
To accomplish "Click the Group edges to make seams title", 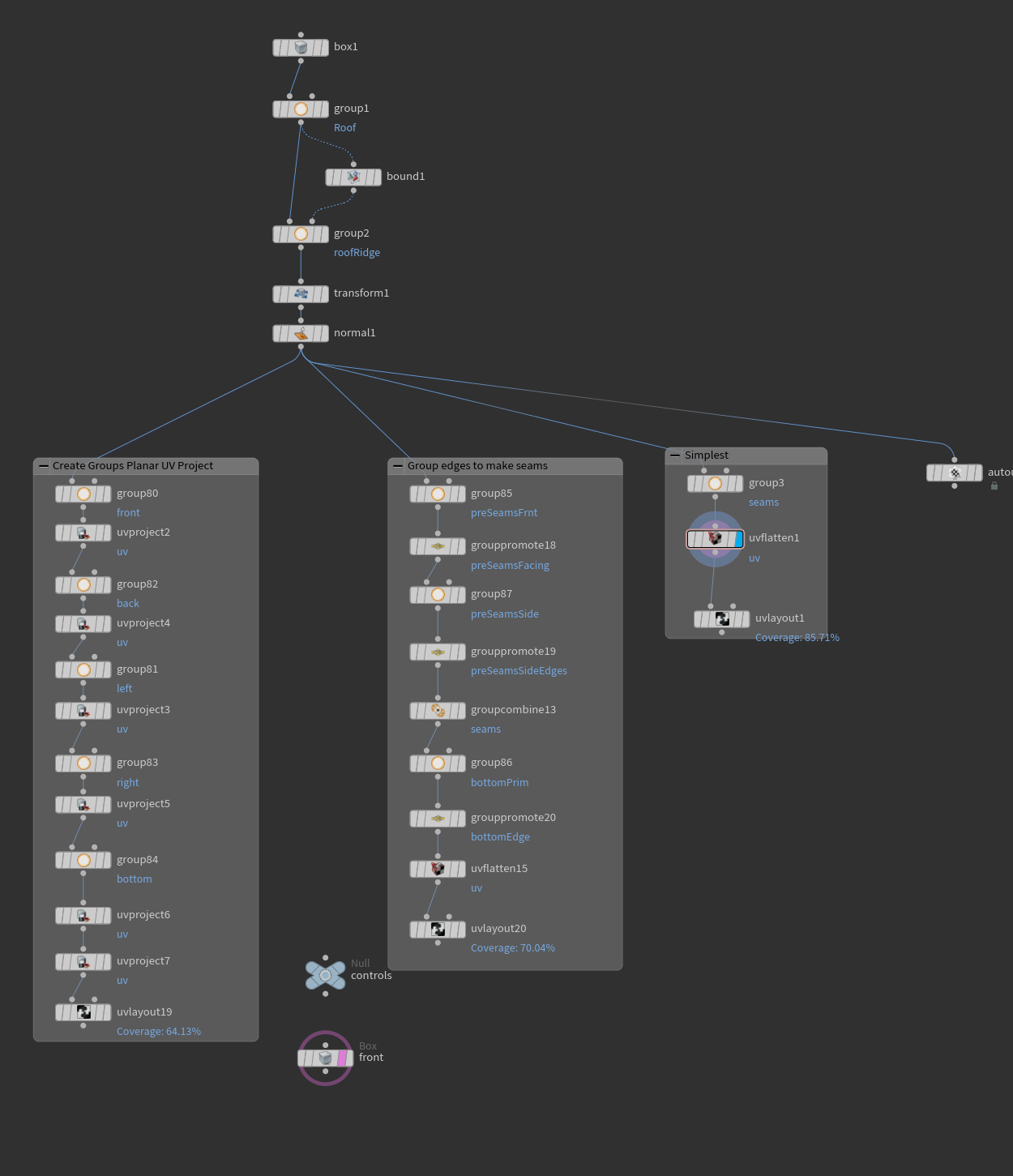I will tap(477, 465).
